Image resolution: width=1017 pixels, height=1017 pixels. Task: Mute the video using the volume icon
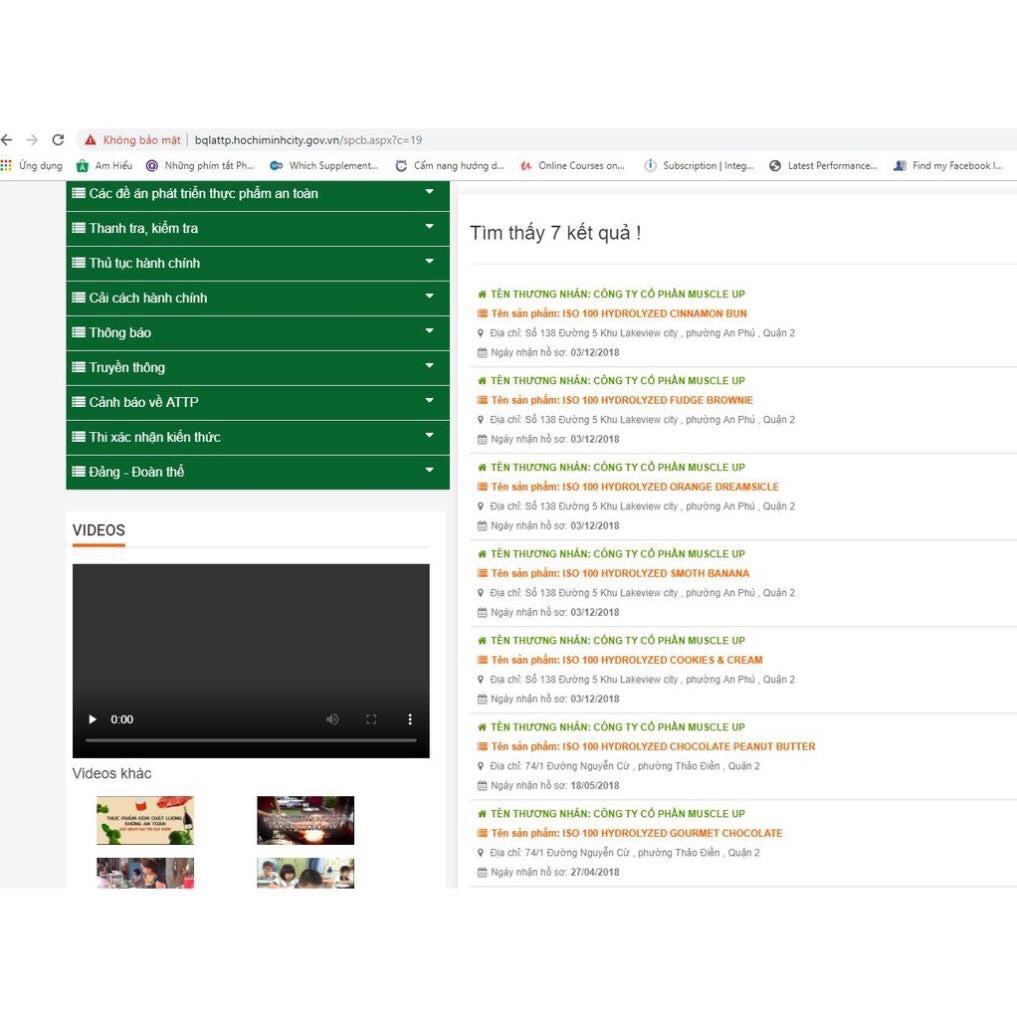pyautogui.click(x=332, y=719)
